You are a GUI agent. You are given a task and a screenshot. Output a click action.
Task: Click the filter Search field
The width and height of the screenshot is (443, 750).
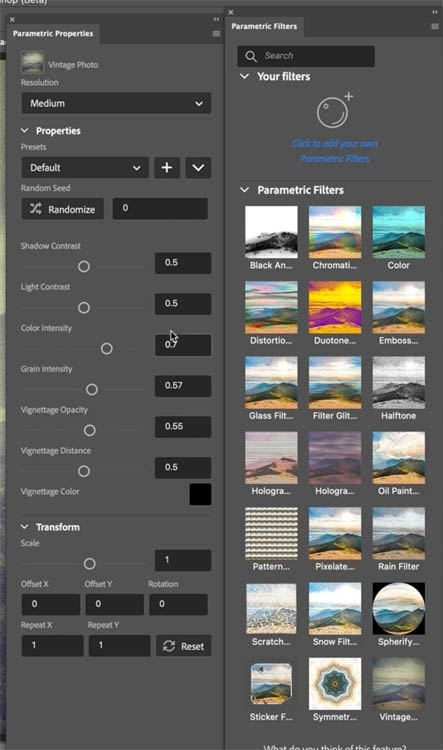click(306, 56)
